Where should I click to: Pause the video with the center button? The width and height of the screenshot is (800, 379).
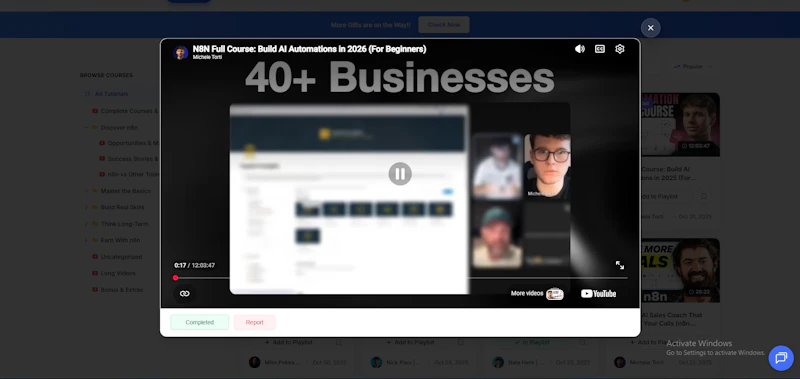pos(400,174)
